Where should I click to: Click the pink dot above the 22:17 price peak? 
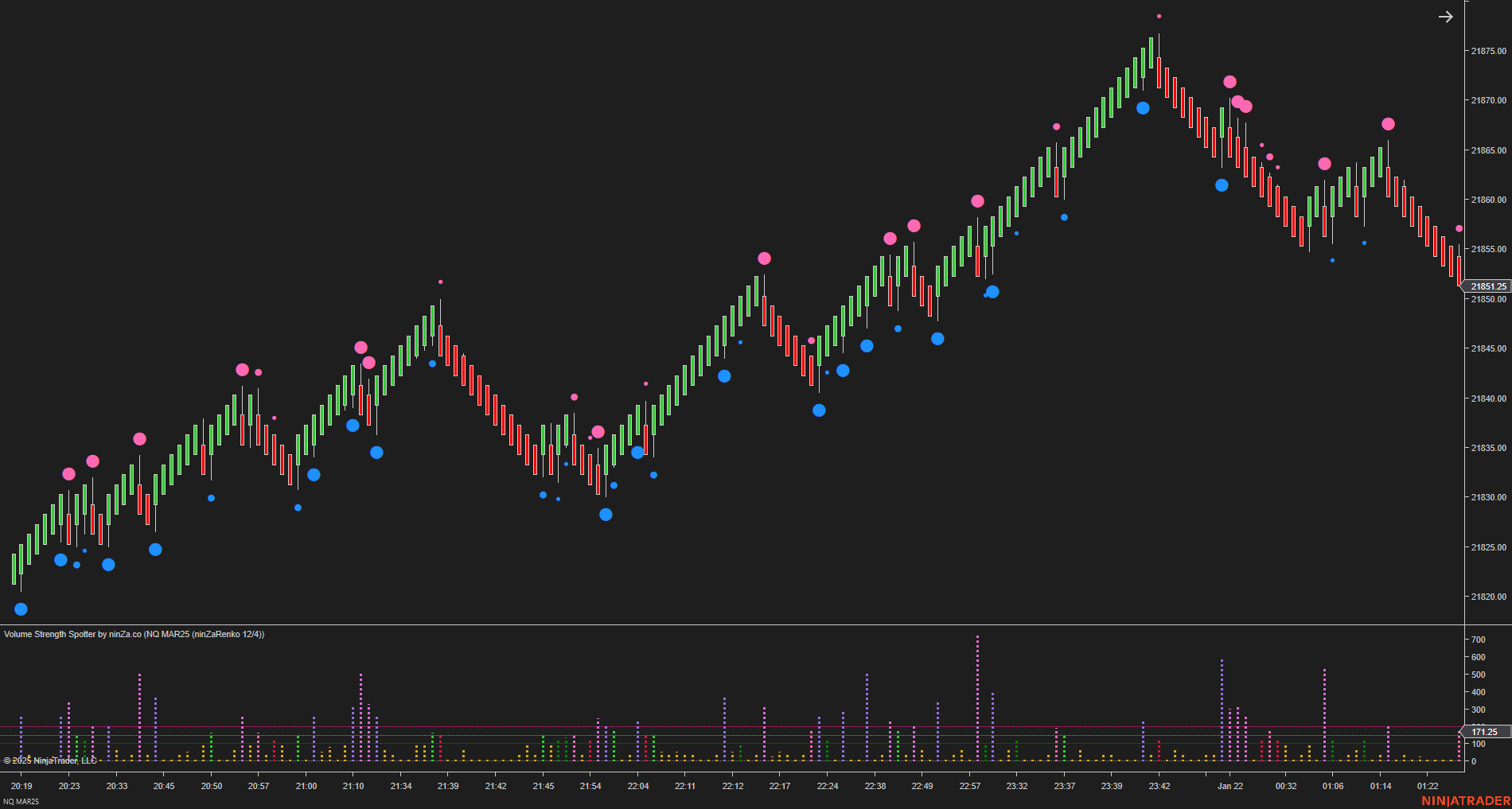tap(765, 258)
